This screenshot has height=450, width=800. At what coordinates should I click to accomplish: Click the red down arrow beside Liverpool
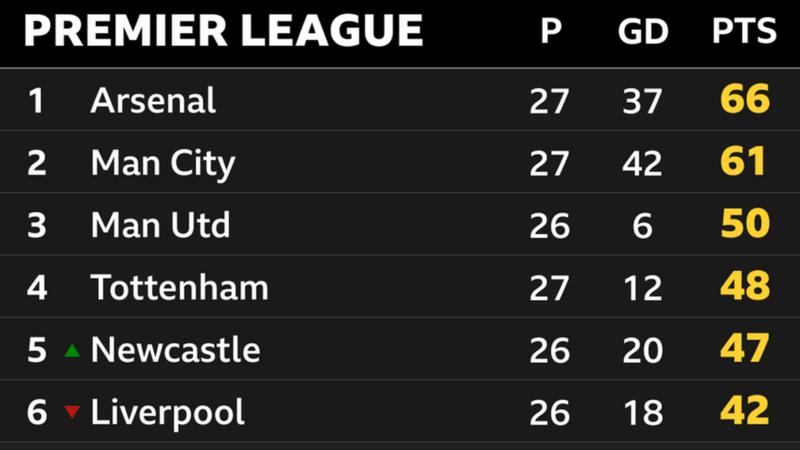[x=72, y=412]
